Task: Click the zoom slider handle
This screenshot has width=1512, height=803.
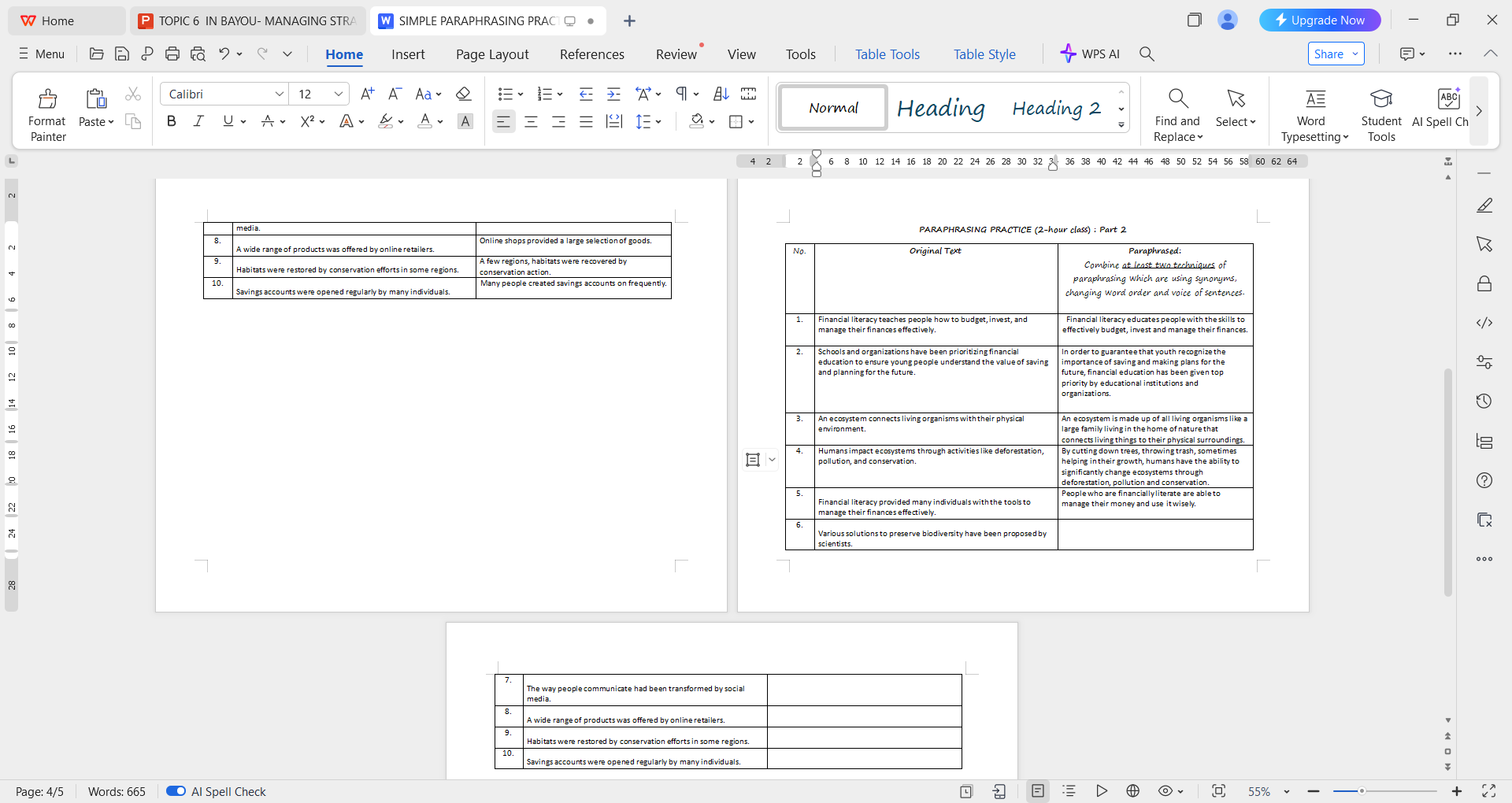Action: [x=1362, y=791]
